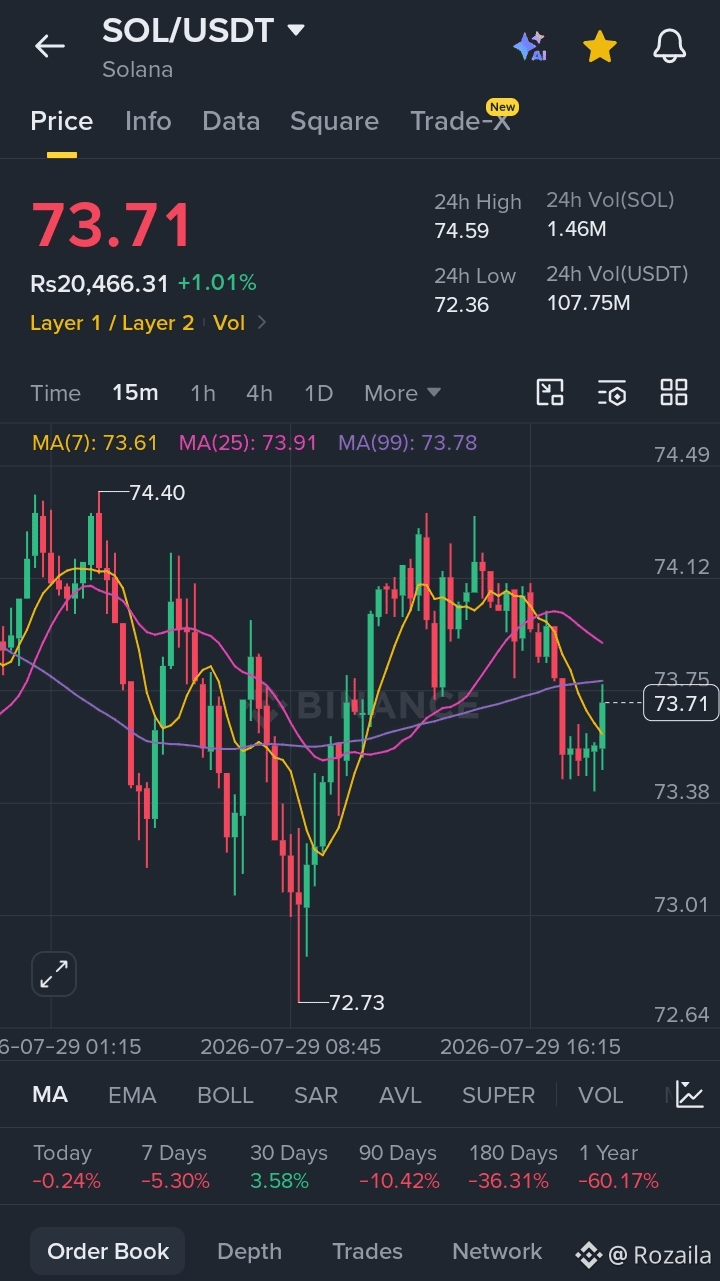This screenshot has width=720, height=1281.
Task: Open the Data tab
Action: tap(231, 121)
